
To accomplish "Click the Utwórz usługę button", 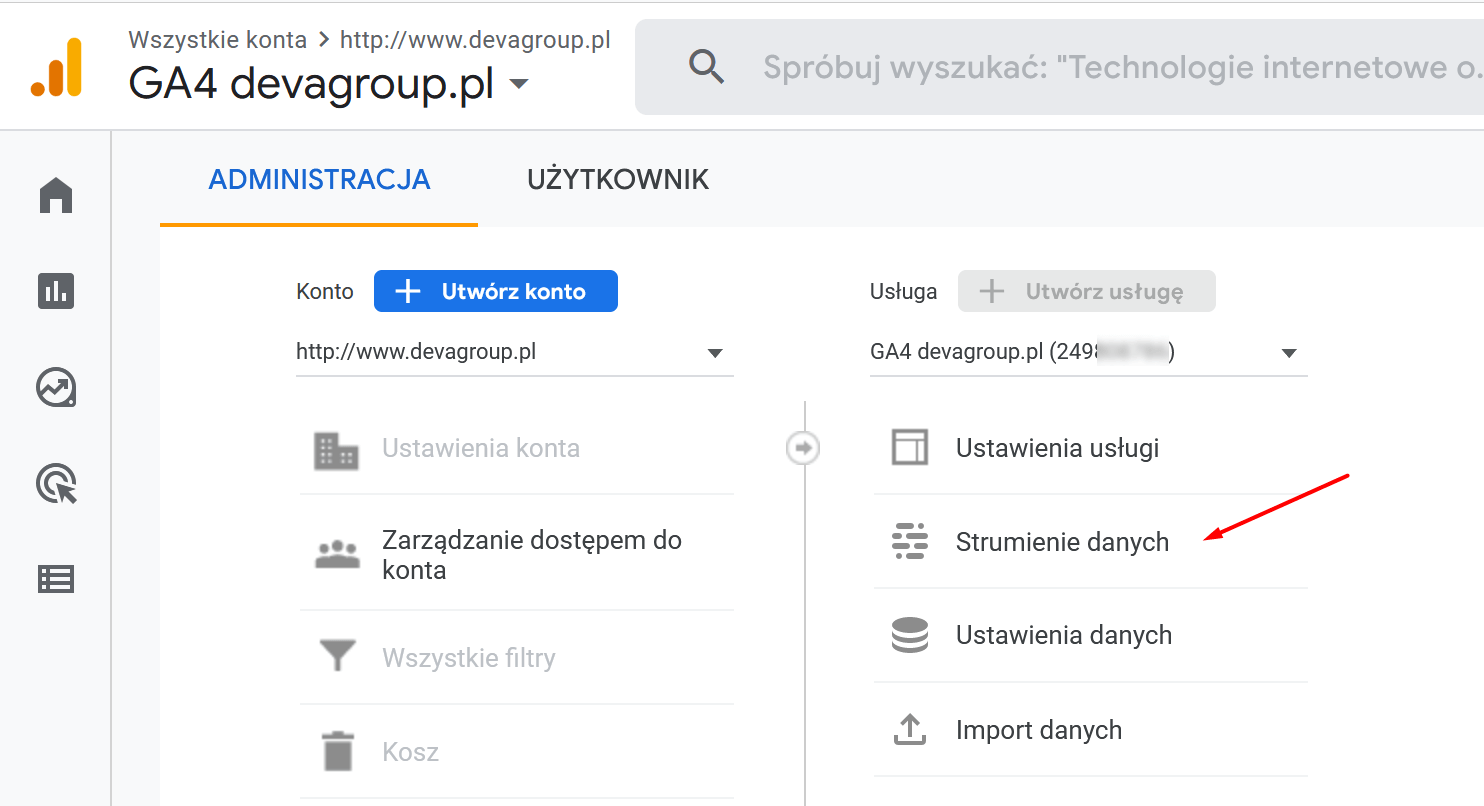I will point(1087,291).
